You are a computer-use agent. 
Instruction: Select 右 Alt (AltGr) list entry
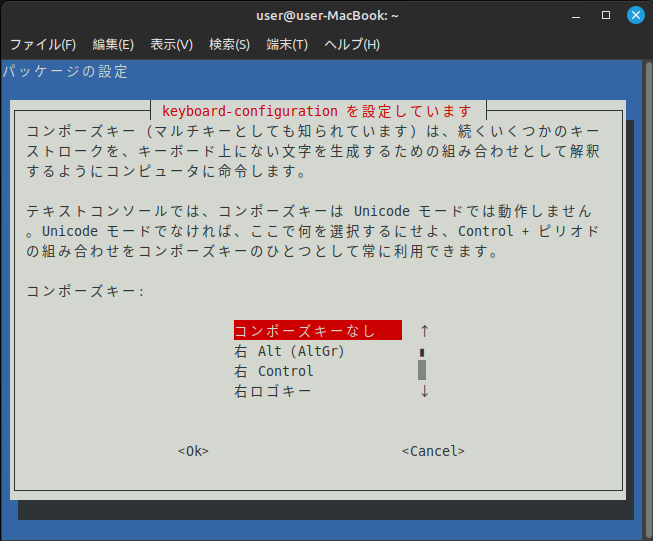(289, 351)
